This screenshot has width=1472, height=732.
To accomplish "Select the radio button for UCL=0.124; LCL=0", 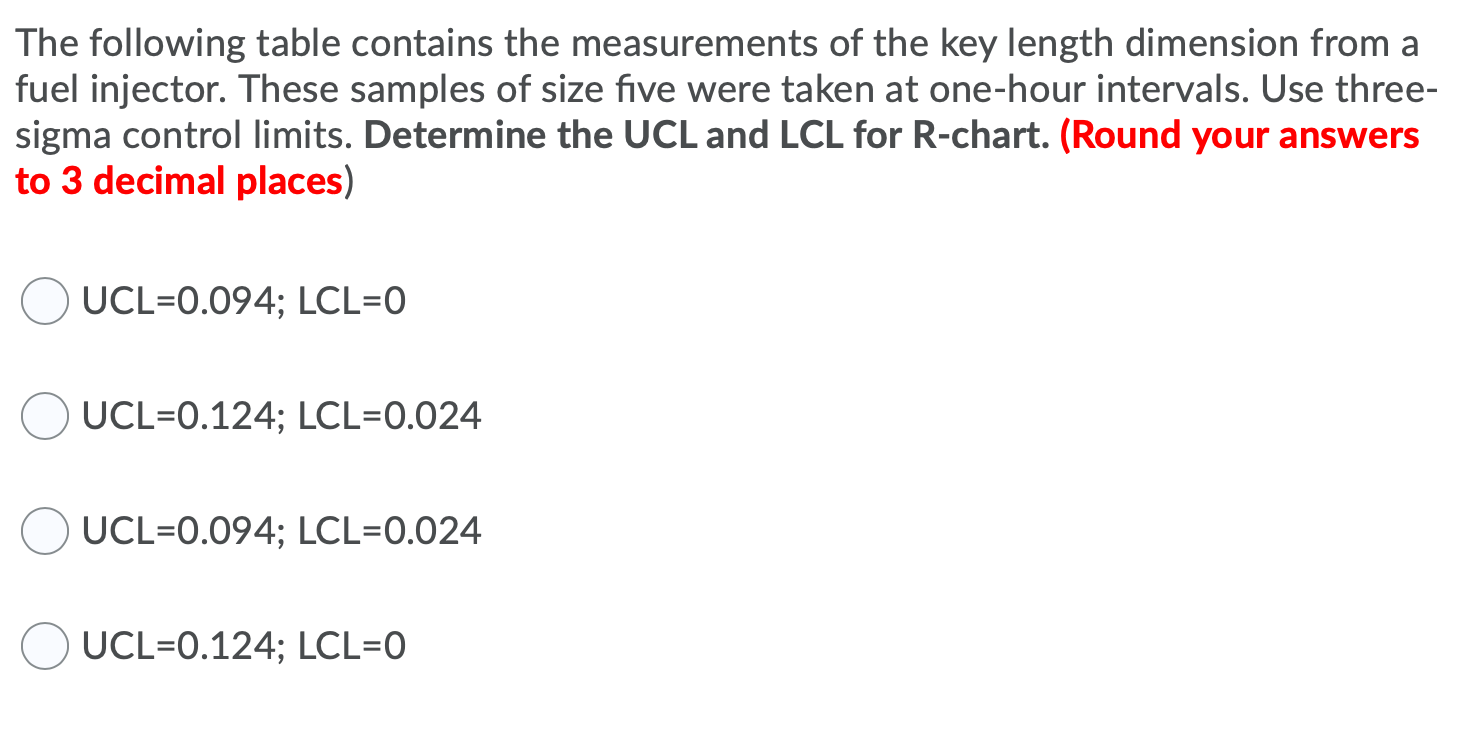I will pos(44,646).
